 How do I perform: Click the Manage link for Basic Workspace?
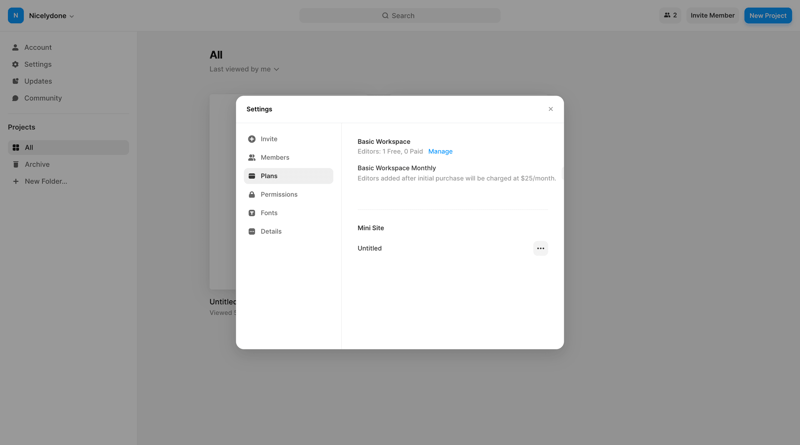(440, 152)
